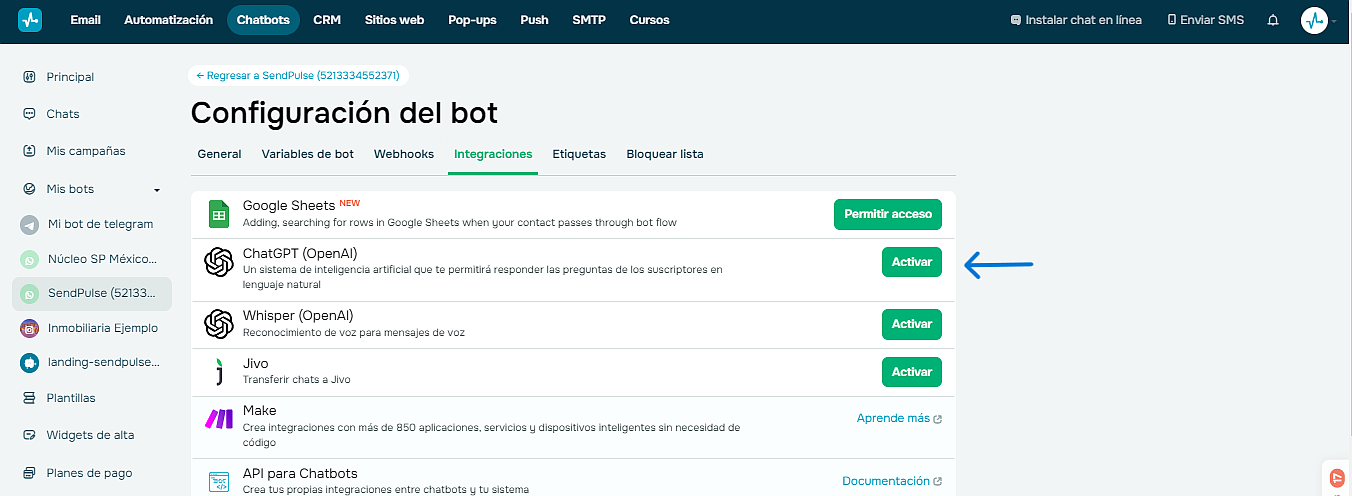1352x496 pixels.
Task: Click the external link icon beside Aprende más
Action: pyautogui.click(x=937, y=419)
